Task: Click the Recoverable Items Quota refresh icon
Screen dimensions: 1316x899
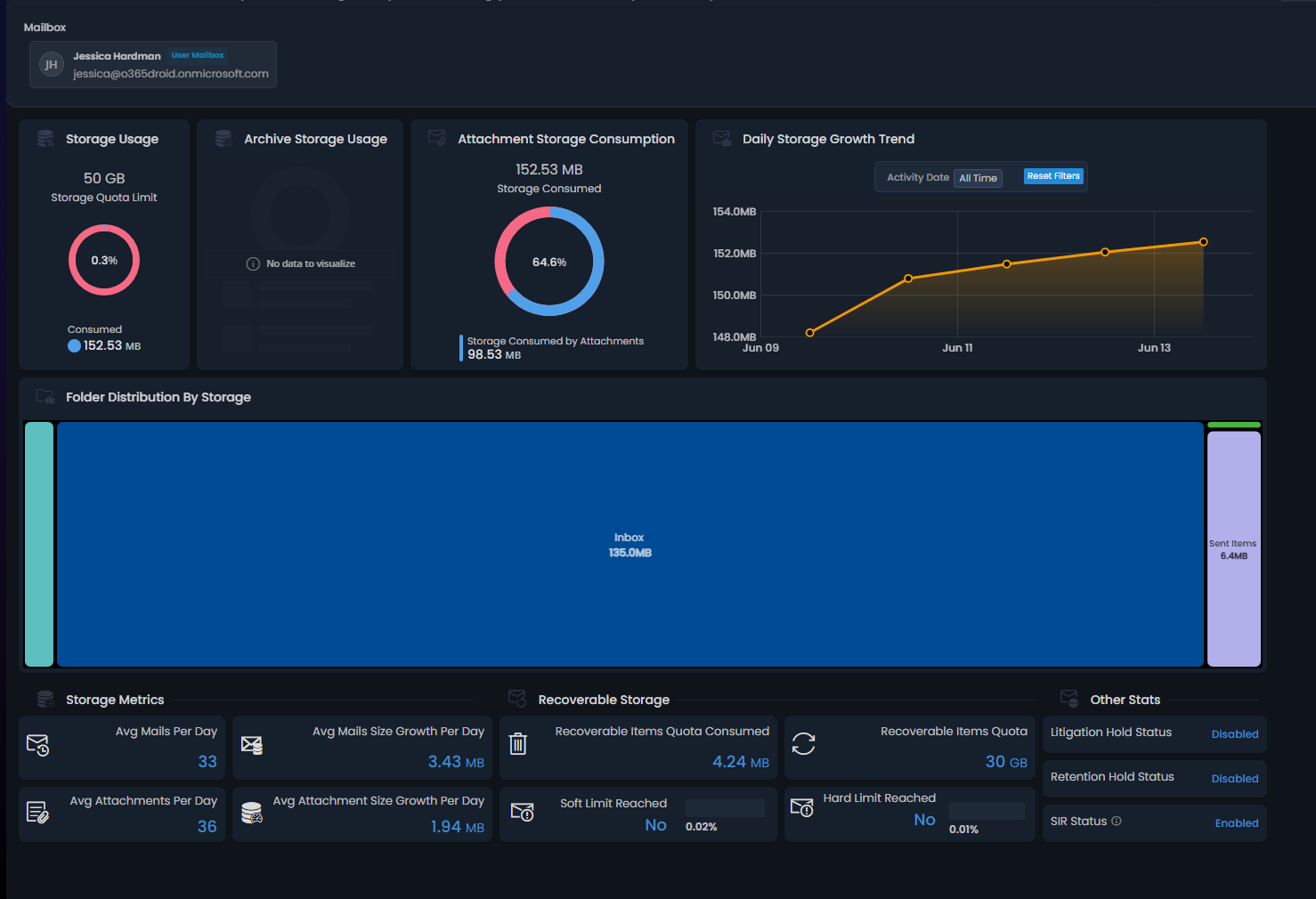Action: pyautogui.click(x=803, y=743)
